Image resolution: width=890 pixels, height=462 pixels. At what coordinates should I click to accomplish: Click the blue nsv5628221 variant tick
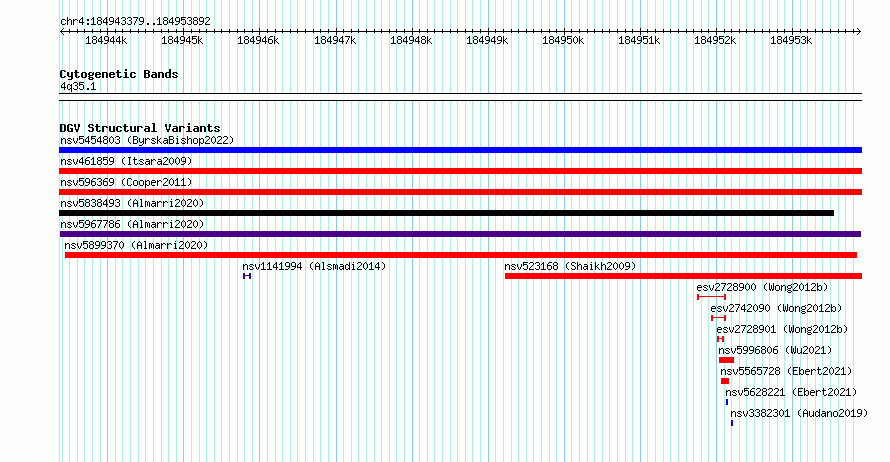pyautogui.click(x=727, y=402)
